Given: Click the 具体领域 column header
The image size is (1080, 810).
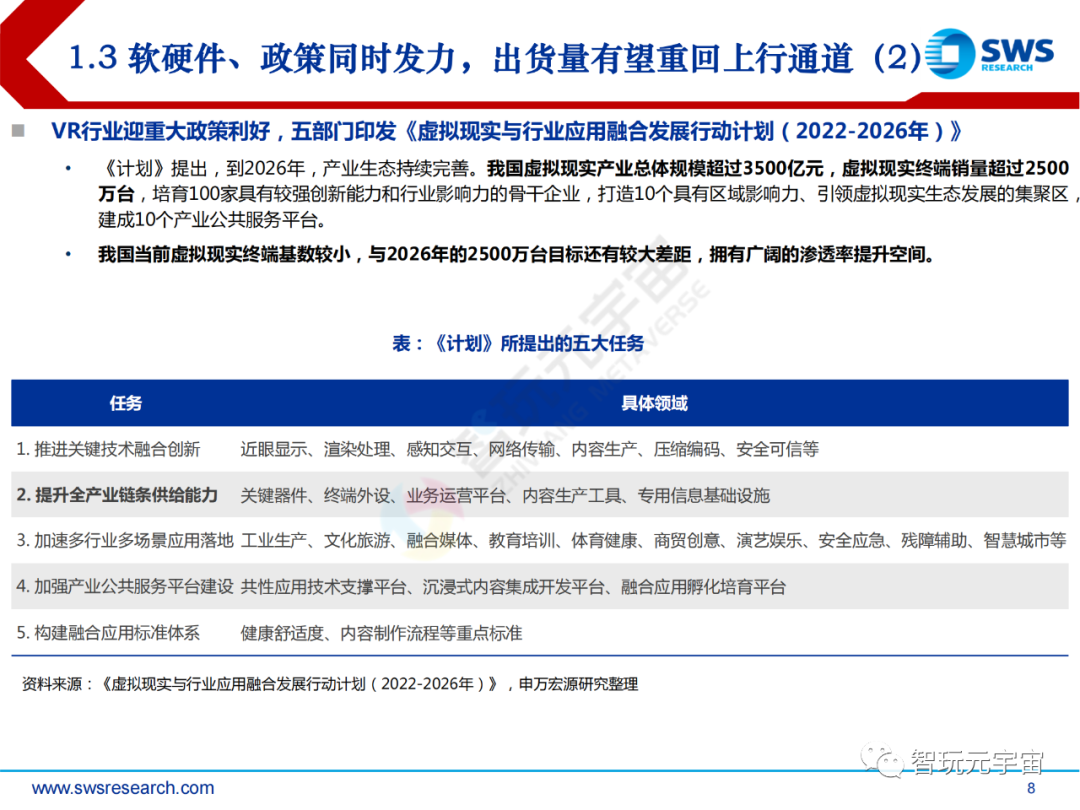Looking at the screenshot, I should [654, 403].
